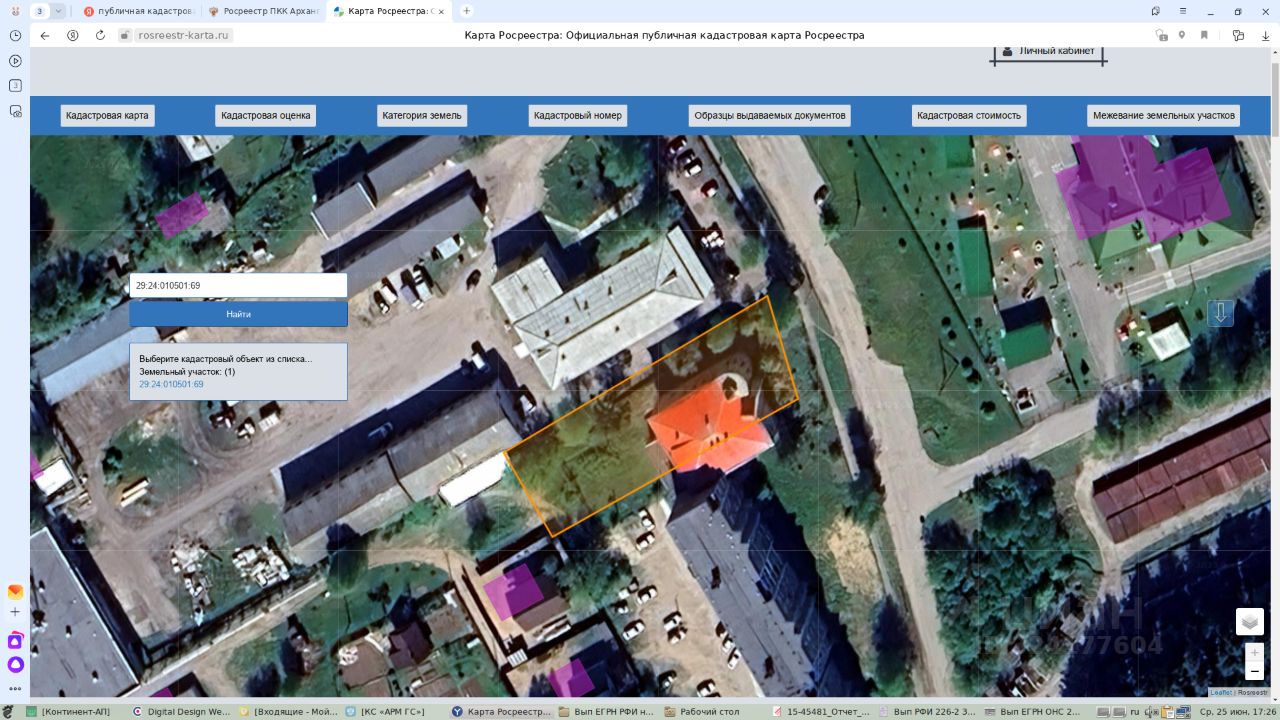Open the Leaflet attribution link
Screen dimensions: 1280x720
pos(1221,692)
